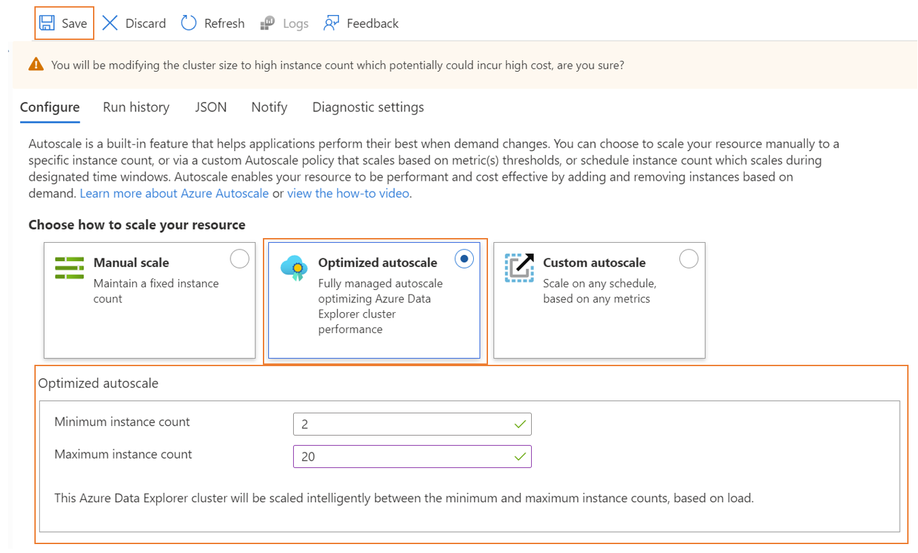
Task: Click the Feedback person icon
Action: tap(331, 23)
